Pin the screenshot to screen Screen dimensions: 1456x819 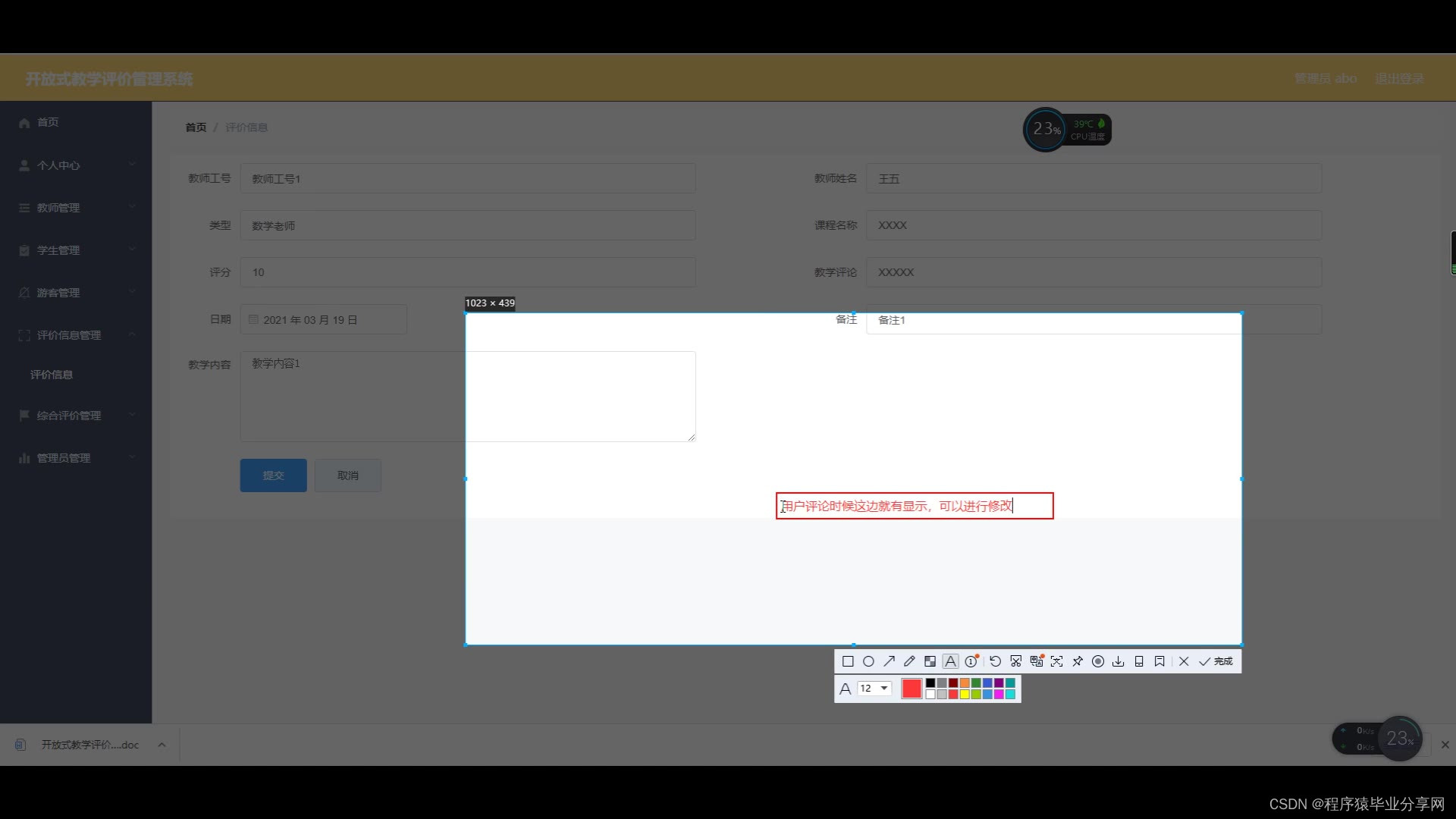click(x=1077, y=661)
